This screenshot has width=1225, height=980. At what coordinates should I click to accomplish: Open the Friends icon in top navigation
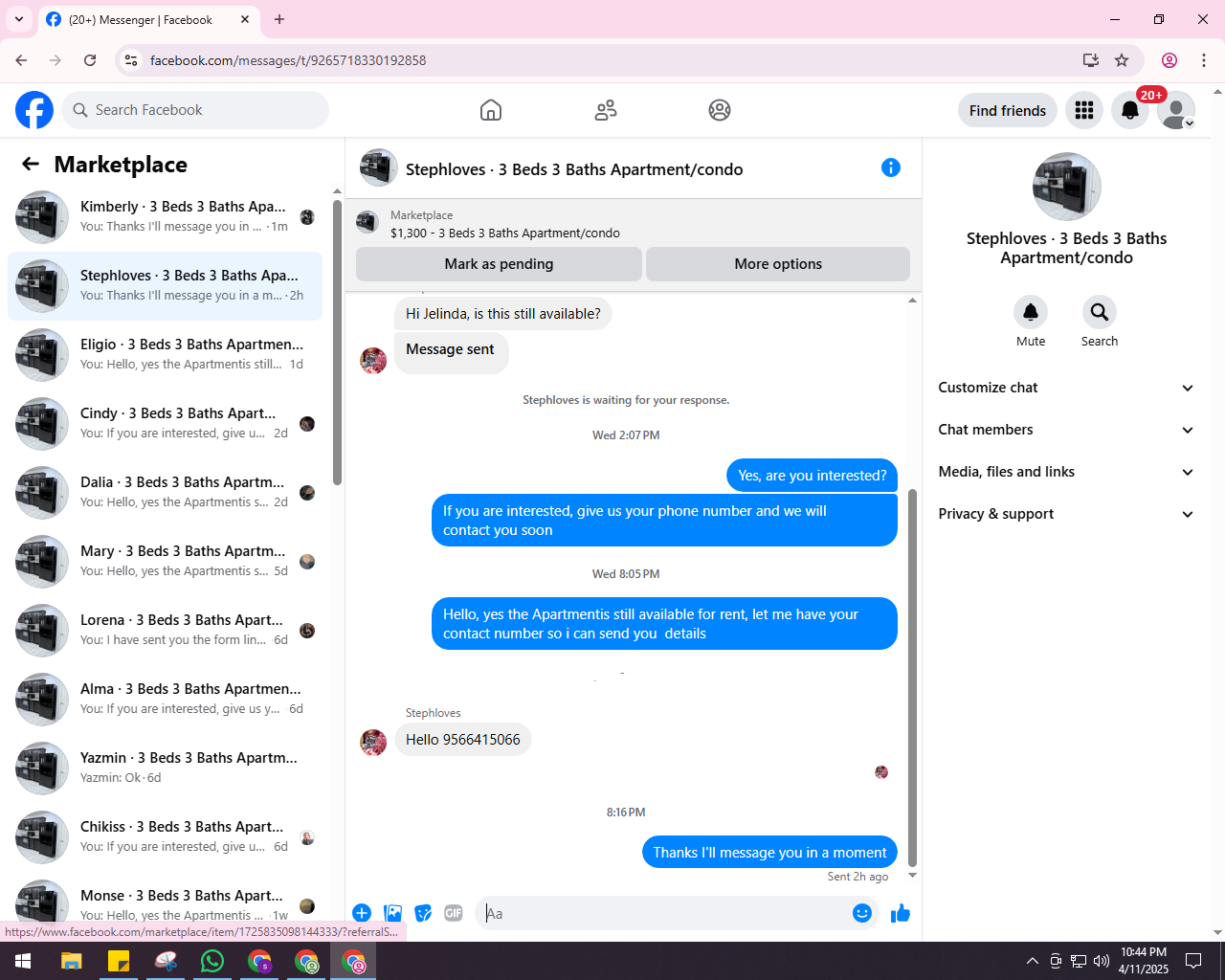(606, 110)
